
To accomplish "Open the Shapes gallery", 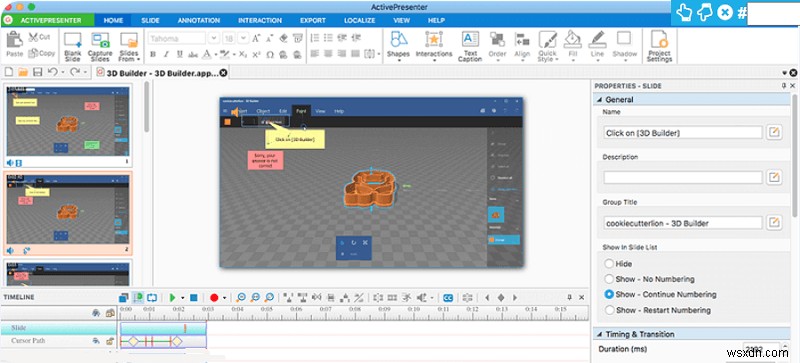I will 398,46.
